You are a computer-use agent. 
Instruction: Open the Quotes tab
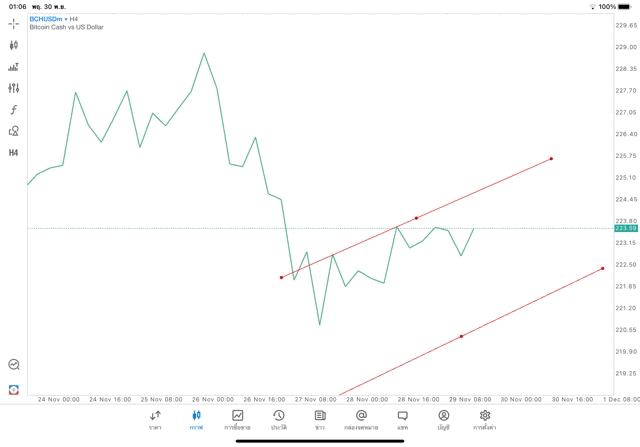click(155, 419)
